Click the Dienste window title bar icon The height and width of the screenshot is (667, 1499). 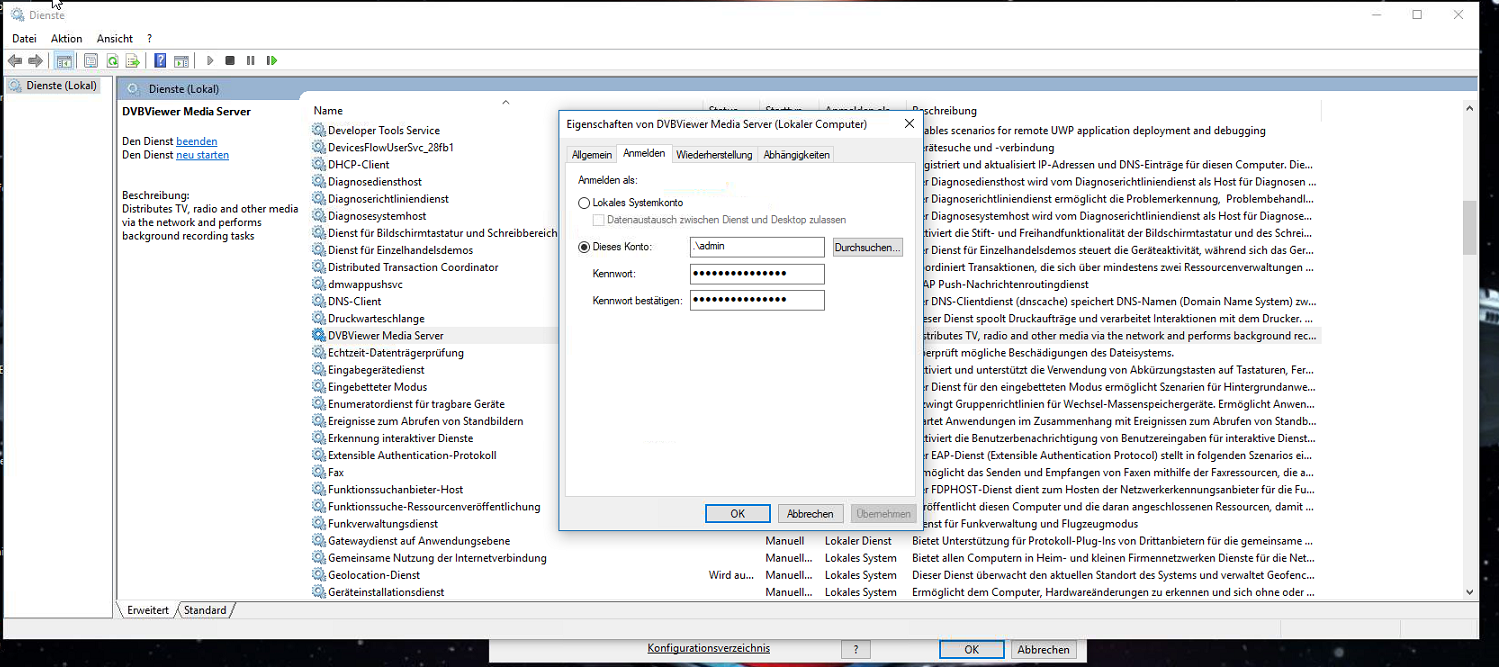(17, 15)
